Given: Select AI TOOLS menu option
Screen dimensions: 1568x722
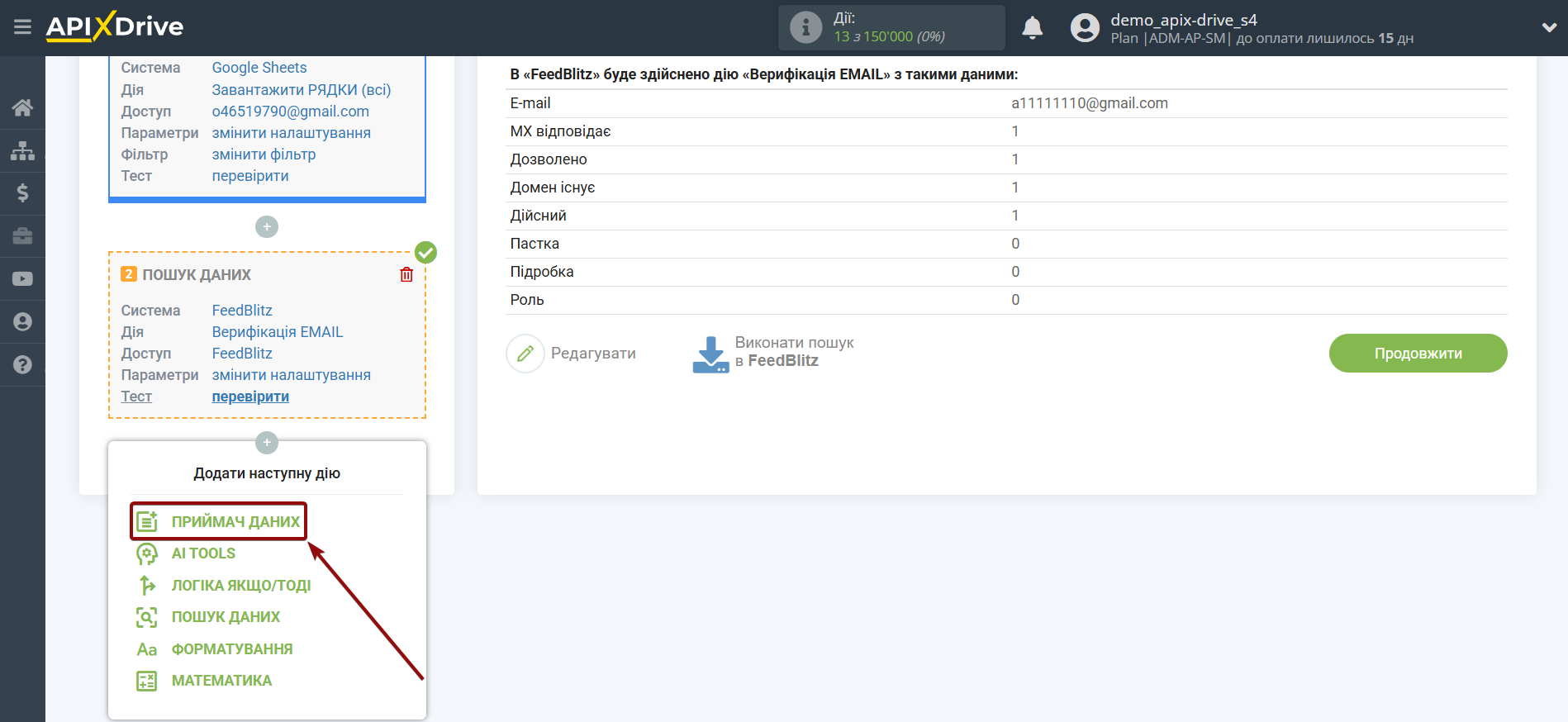Looking at the screenshot, I should 203,553.
